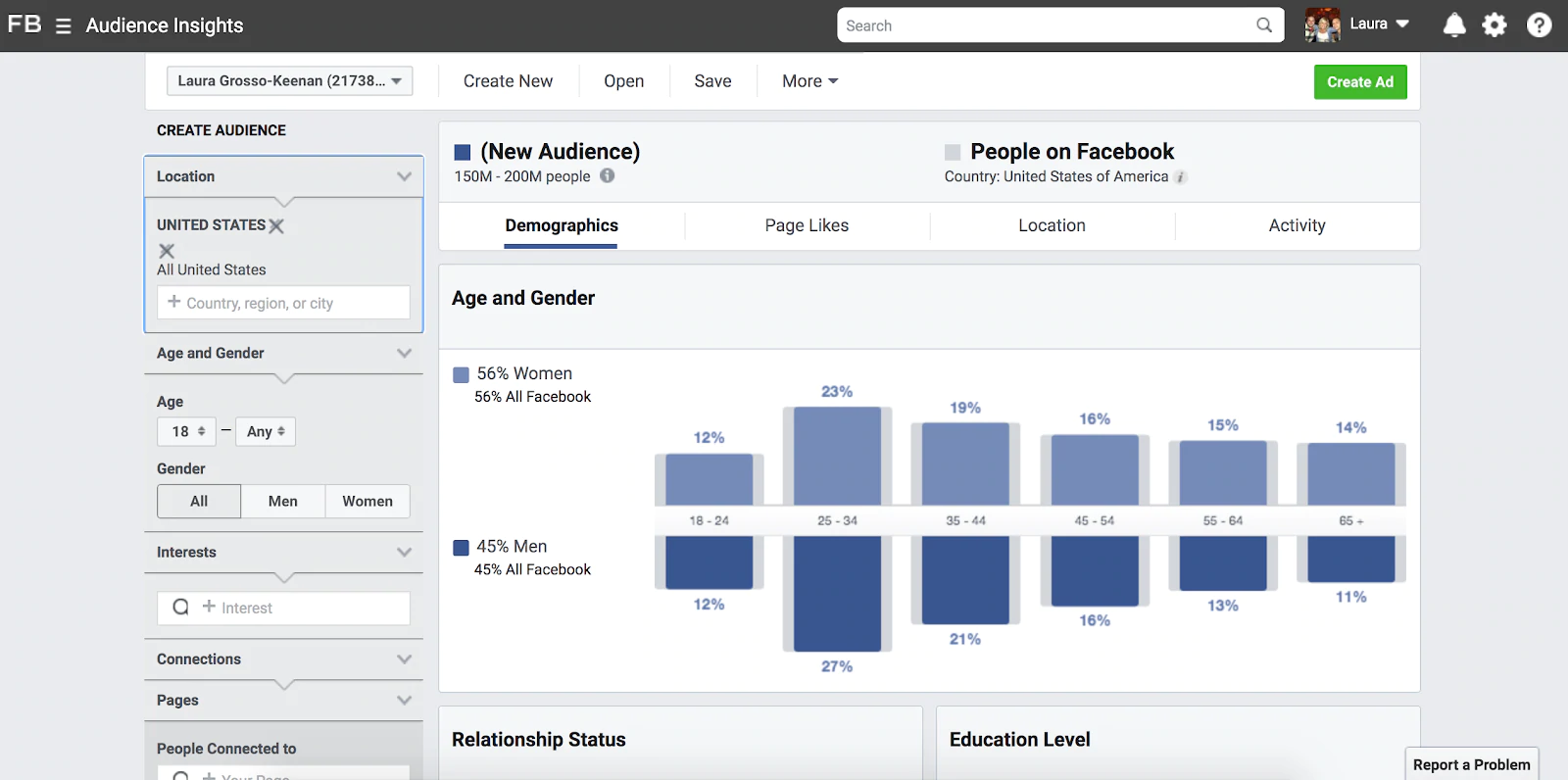This screenshot has height=780, width=1568.
Task: Click the women 35 - 44 bar
Action: click(965, 464)
